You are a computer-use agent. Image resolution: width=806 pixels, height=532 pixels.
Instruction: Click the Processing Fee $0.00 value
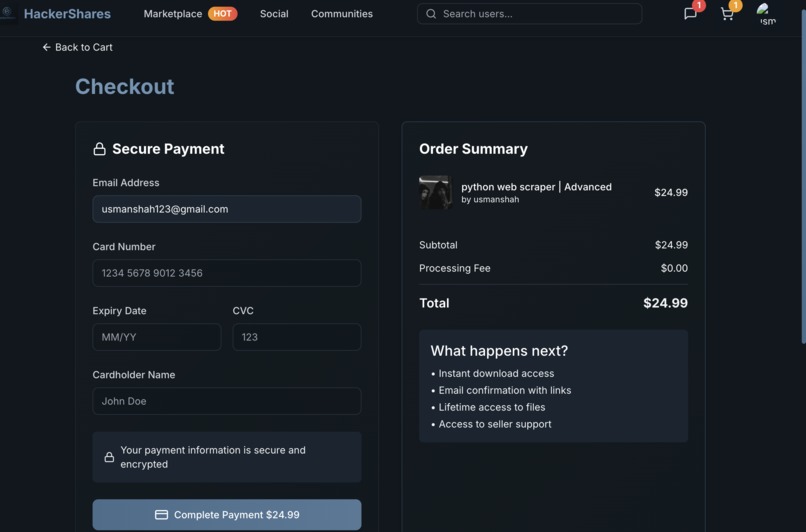674,268
